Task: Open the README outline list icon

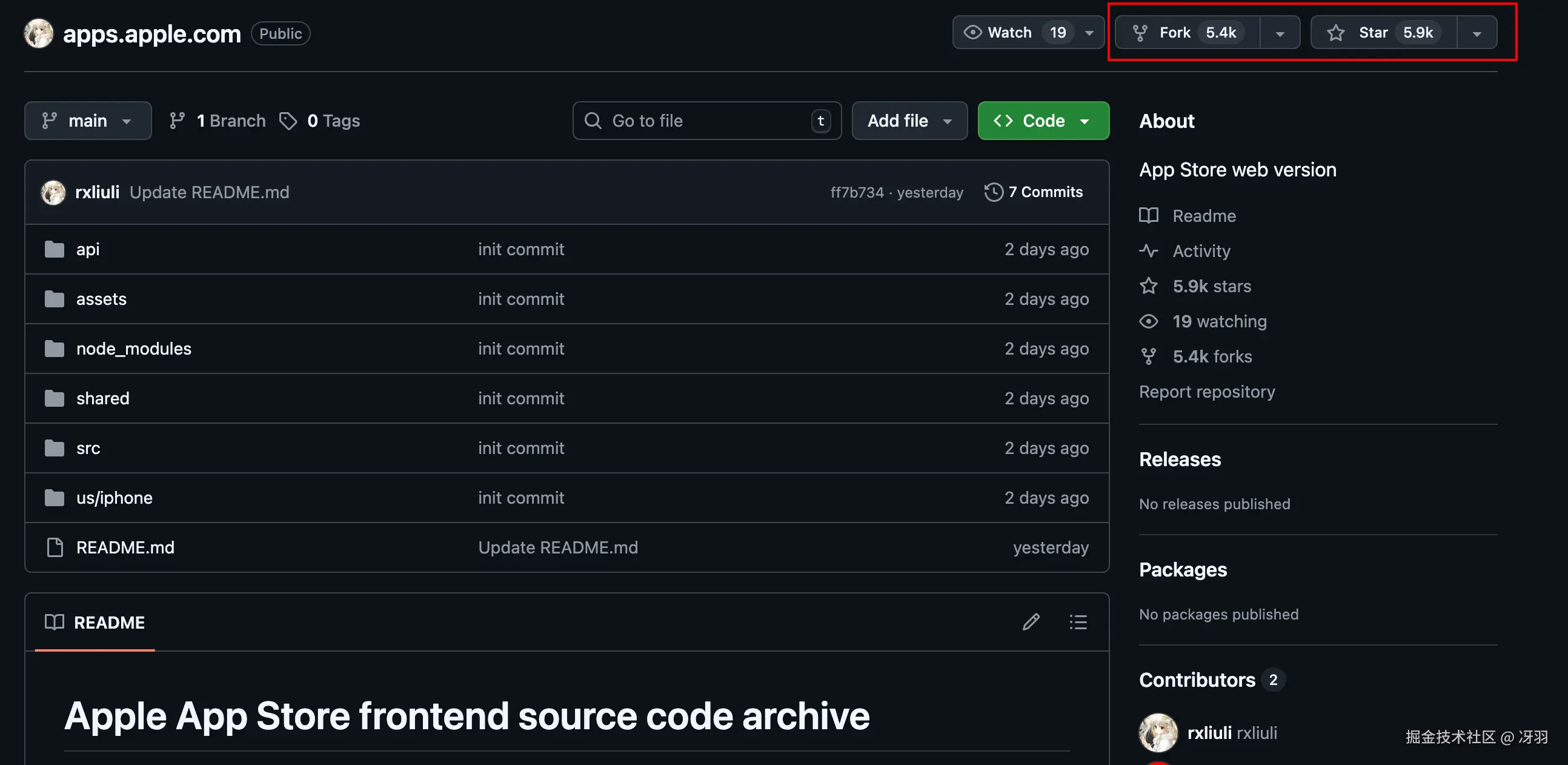Action: (1078, 622)
